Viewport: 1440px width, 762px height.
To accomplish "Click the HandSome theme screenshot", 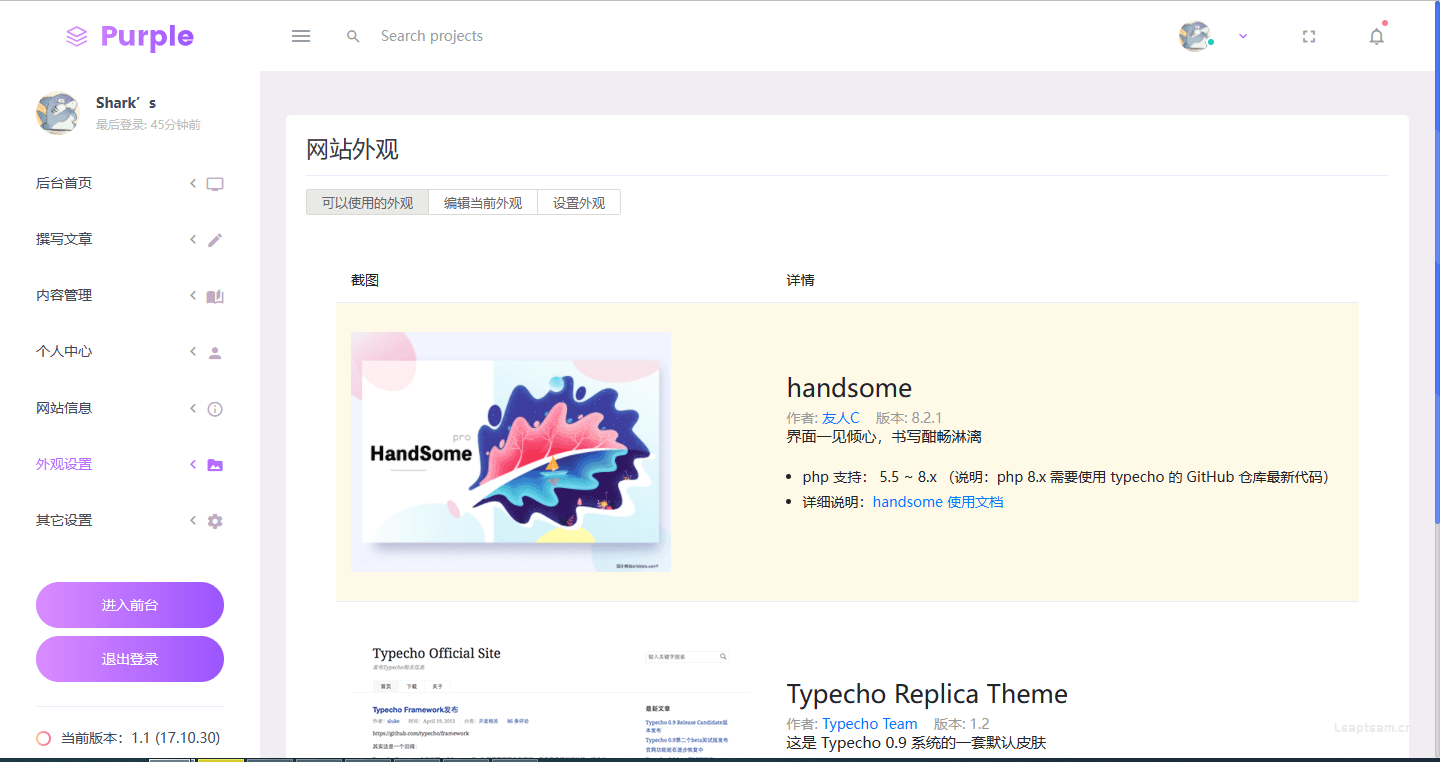I will tap(511, 452).
